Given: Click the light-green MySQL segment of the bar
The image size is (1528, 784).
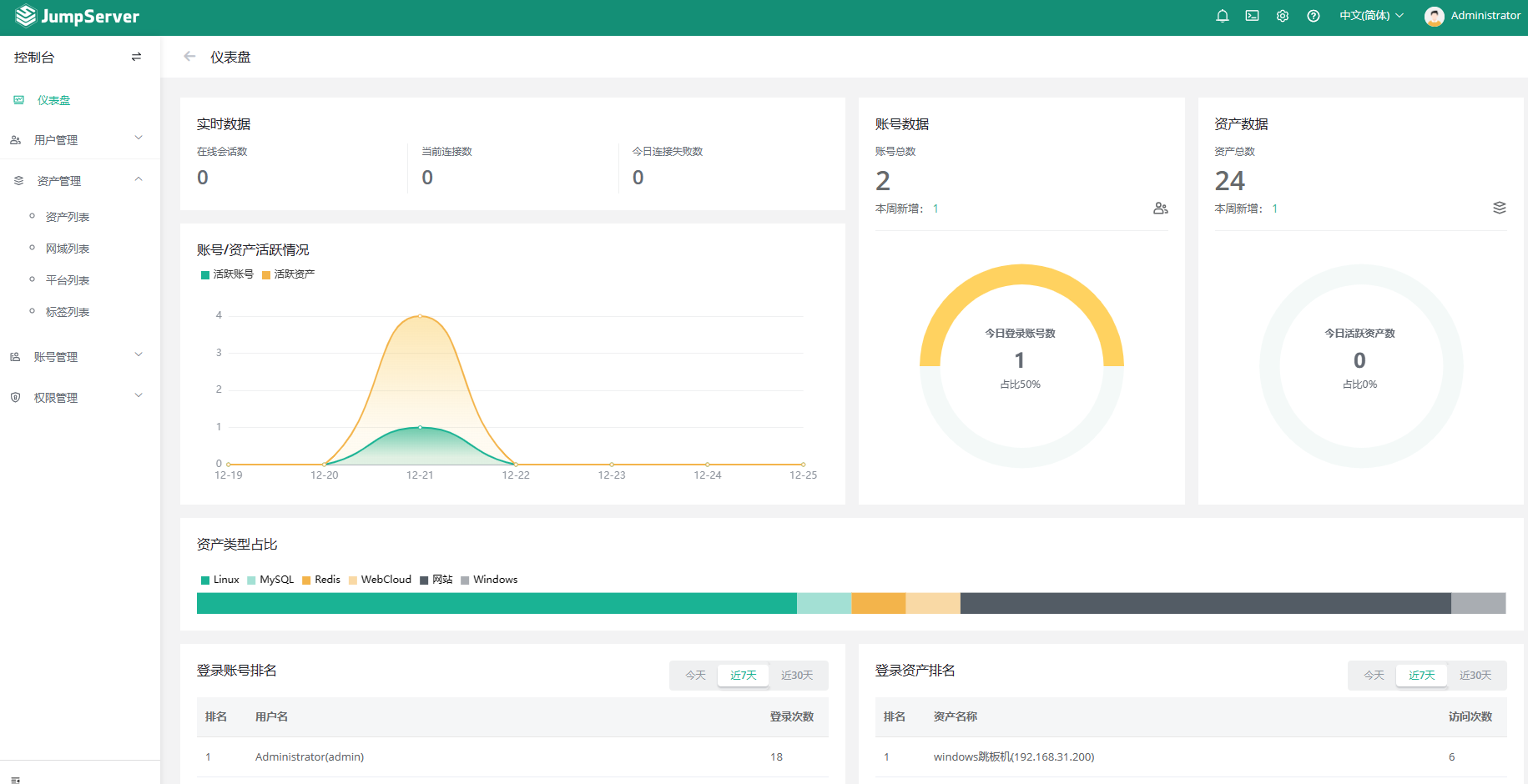Looking at the screenshot, I should pyautogui.click(x=824, y=603).
